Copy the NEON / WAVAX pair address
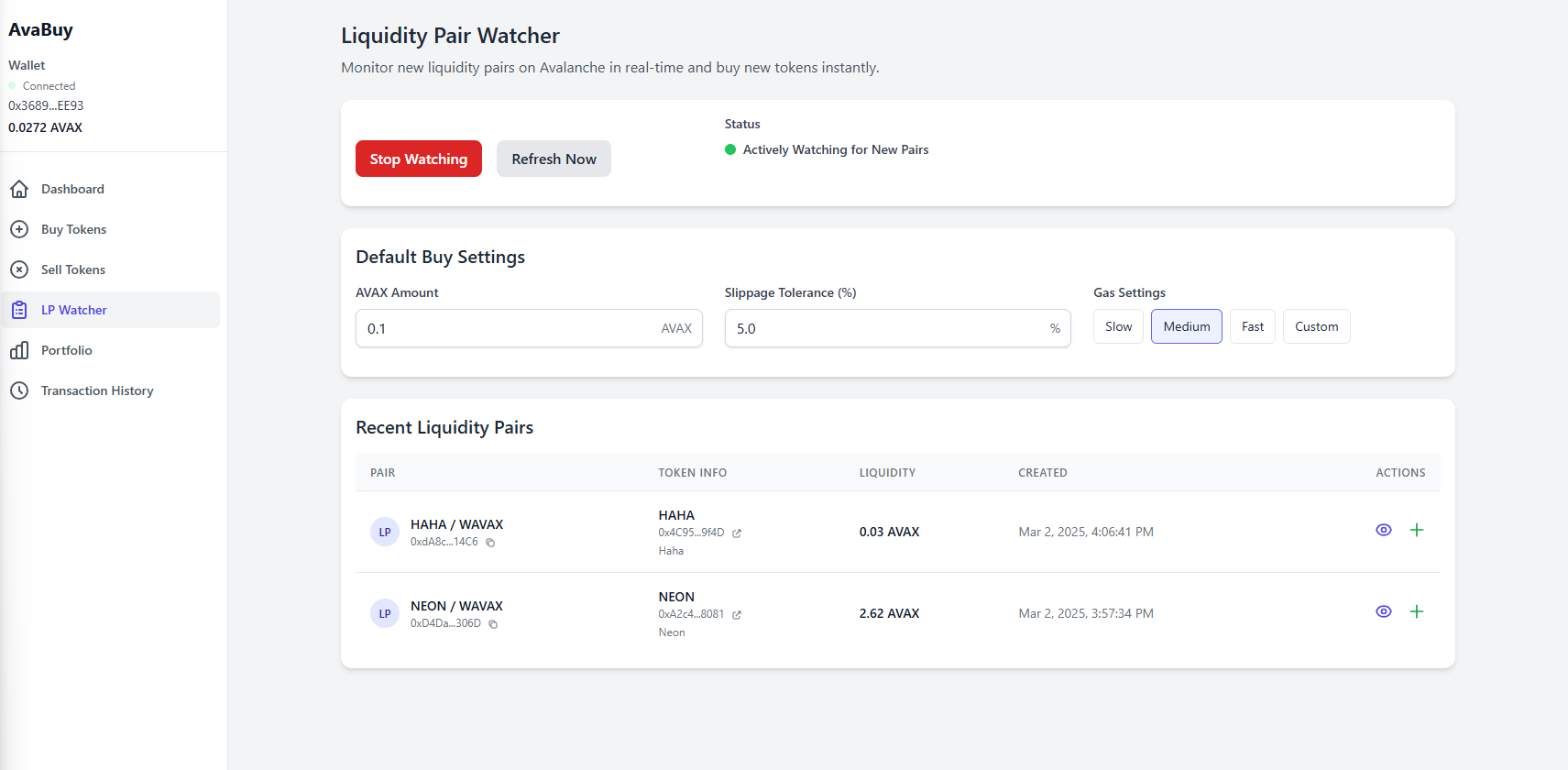The width and height of the screenshot is (1568, 770). (x=493, y=624)
